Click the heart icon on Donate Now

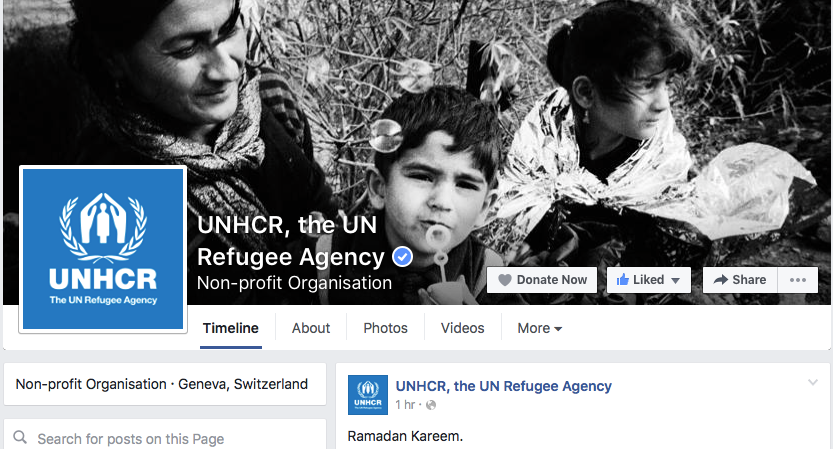(504, 280)
